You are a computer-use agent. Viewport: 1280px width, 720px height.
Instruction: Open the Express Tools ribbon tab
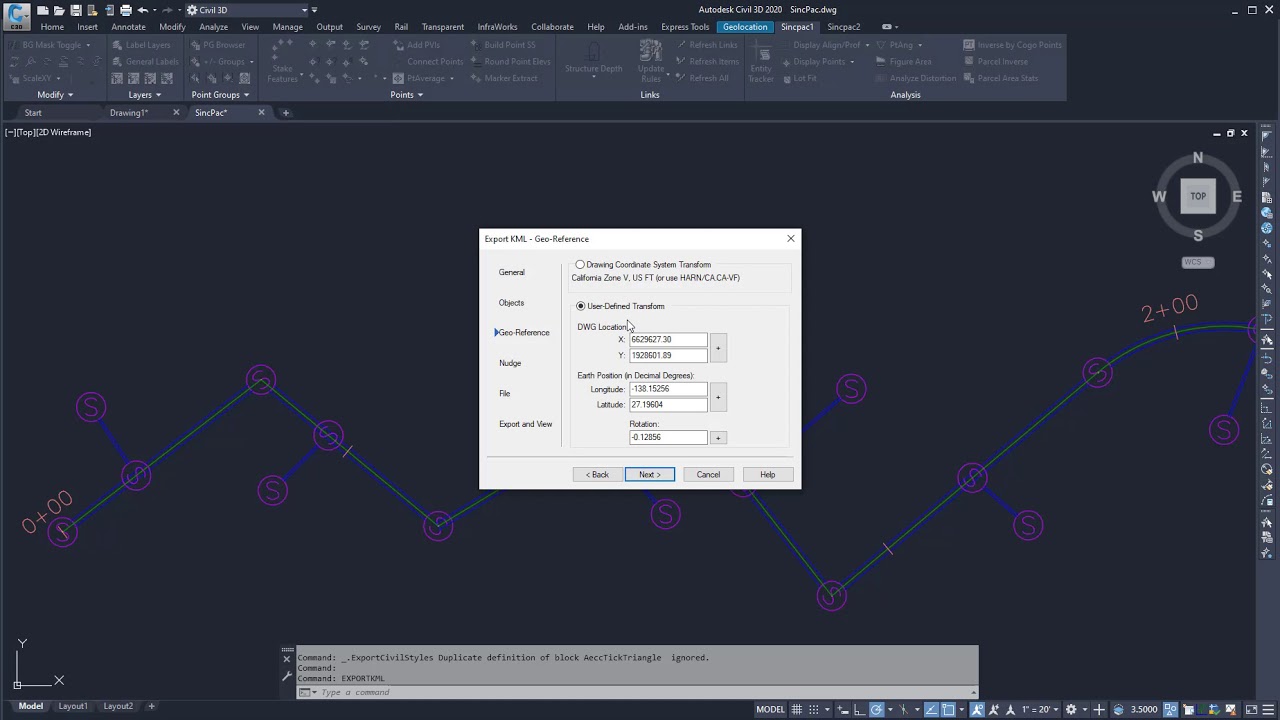pyautogui.click(x=685, y=27)
